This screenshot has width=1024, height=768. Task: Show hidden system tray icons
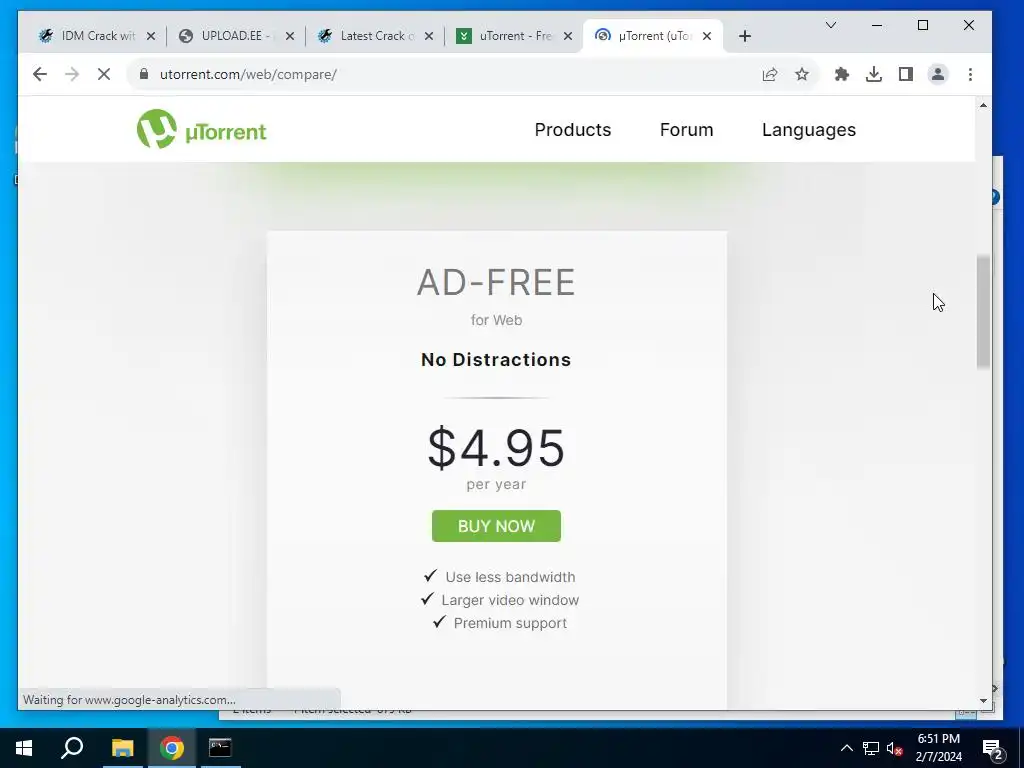846,748
